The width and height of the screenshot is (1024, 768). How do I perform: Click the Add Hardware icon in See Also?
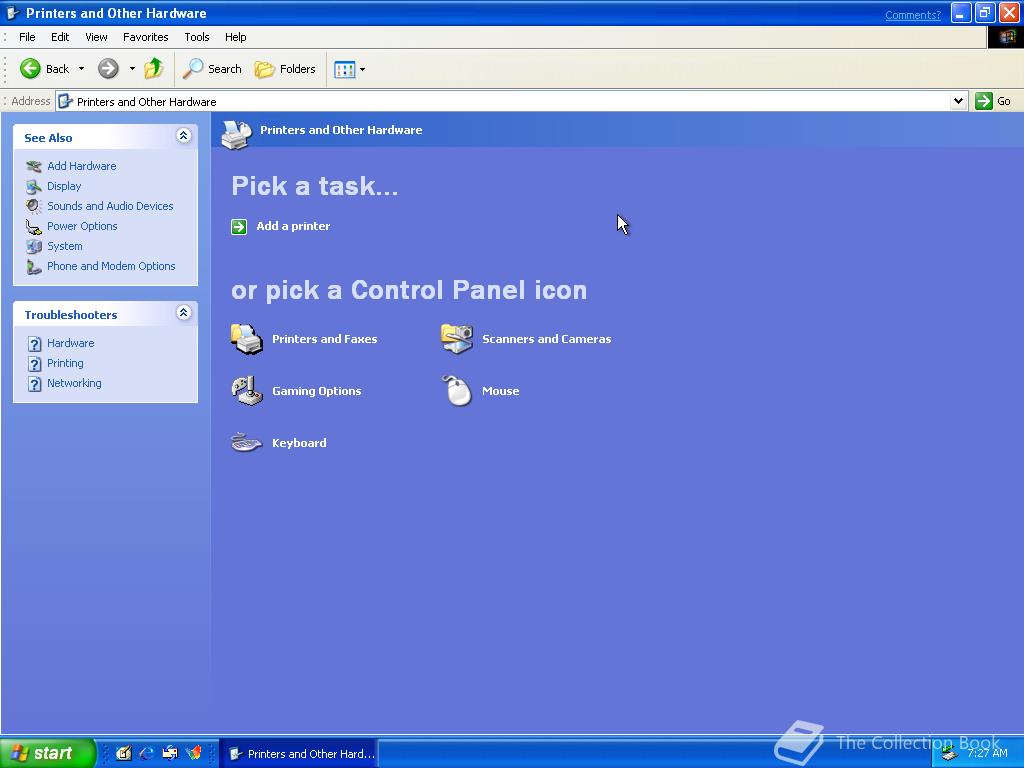(x=33, y=167)
